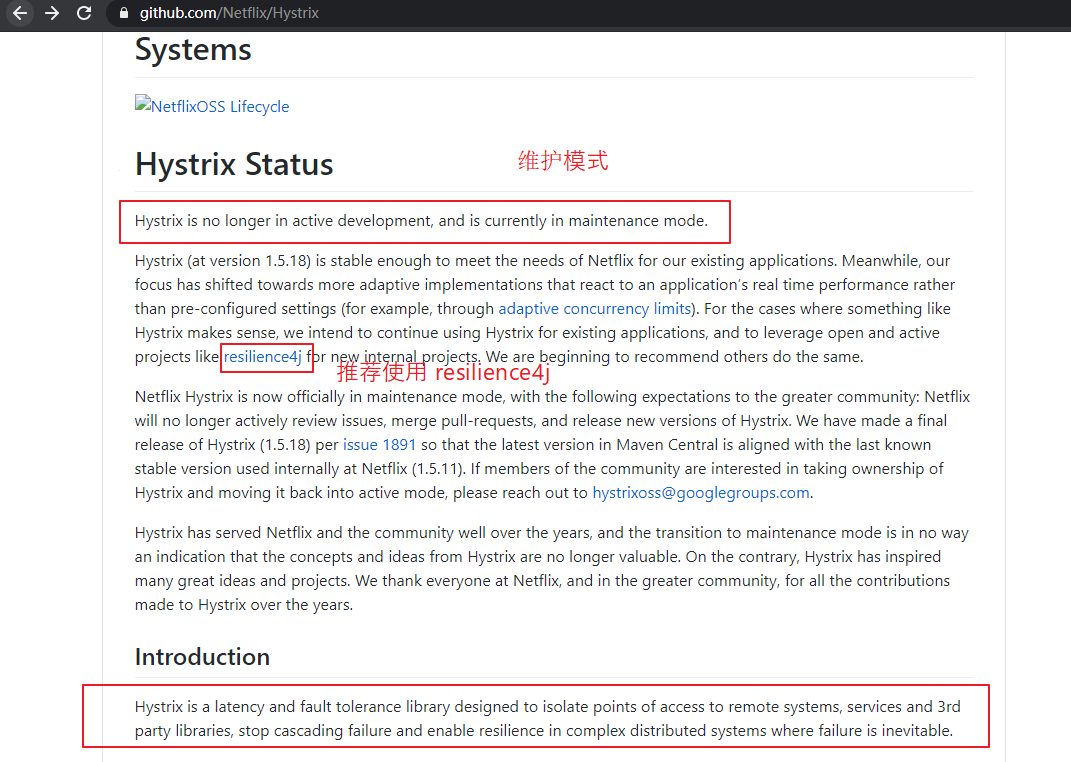Click the paragraph starting 'Hystrix has served Netflix'
Viewport: 1071px width, 762px height.
(551, 569)
